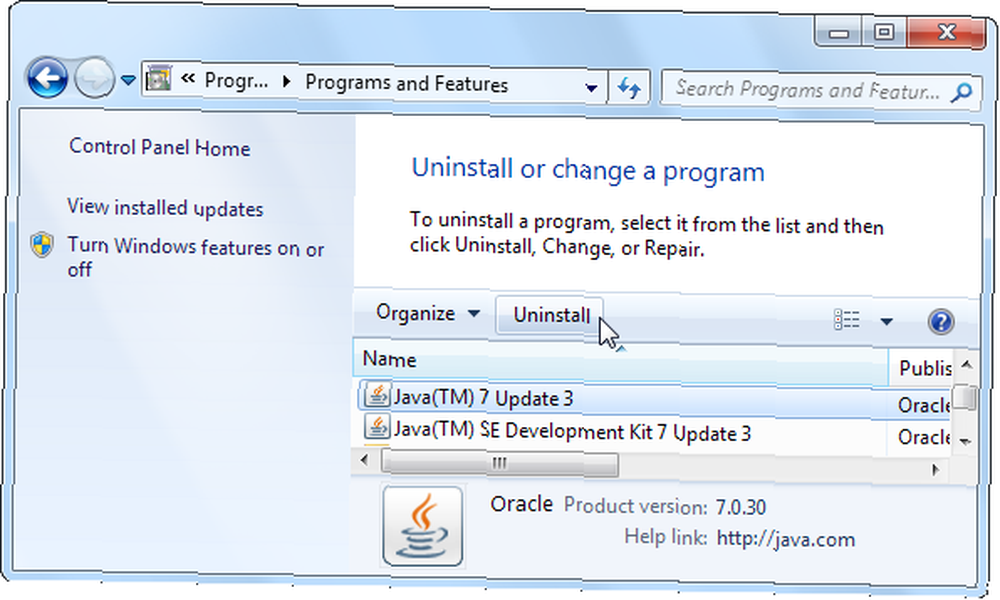
Task: Click the Uninstall toolbar button
Action: (550, 315)
